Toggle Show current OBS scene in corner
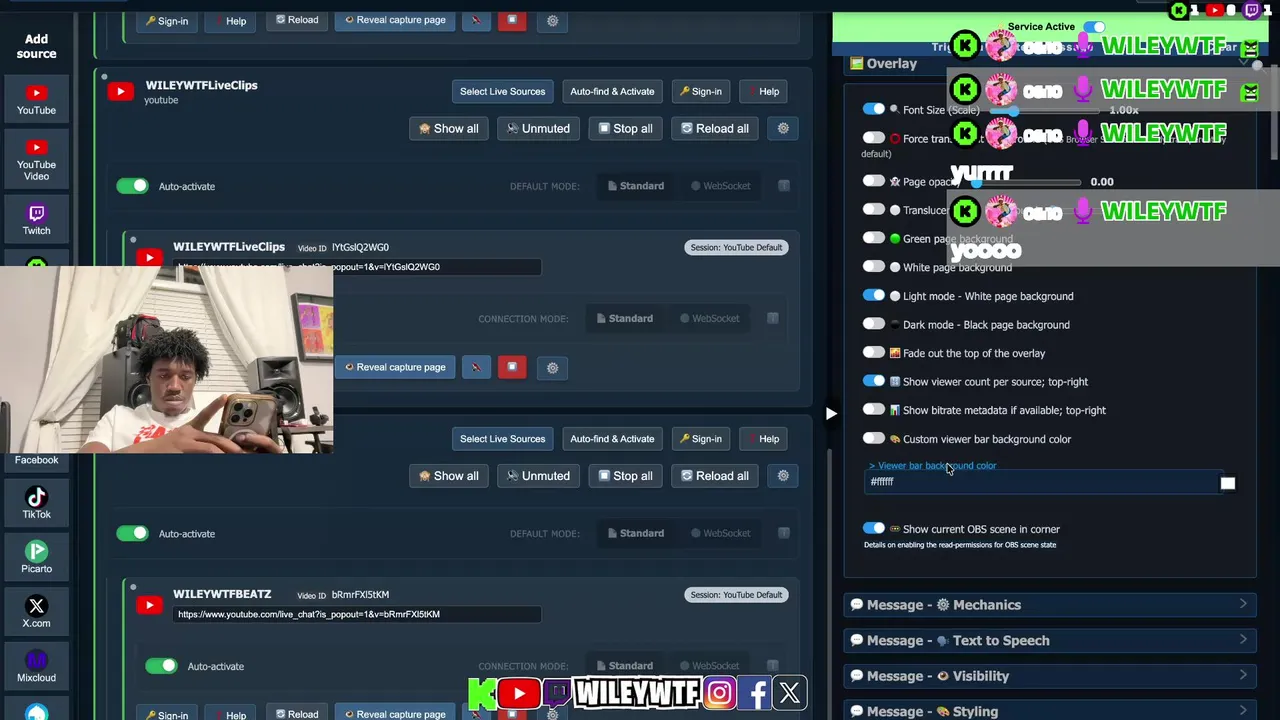This screenshot has width=1280, height=720. (x=874, y=528)
